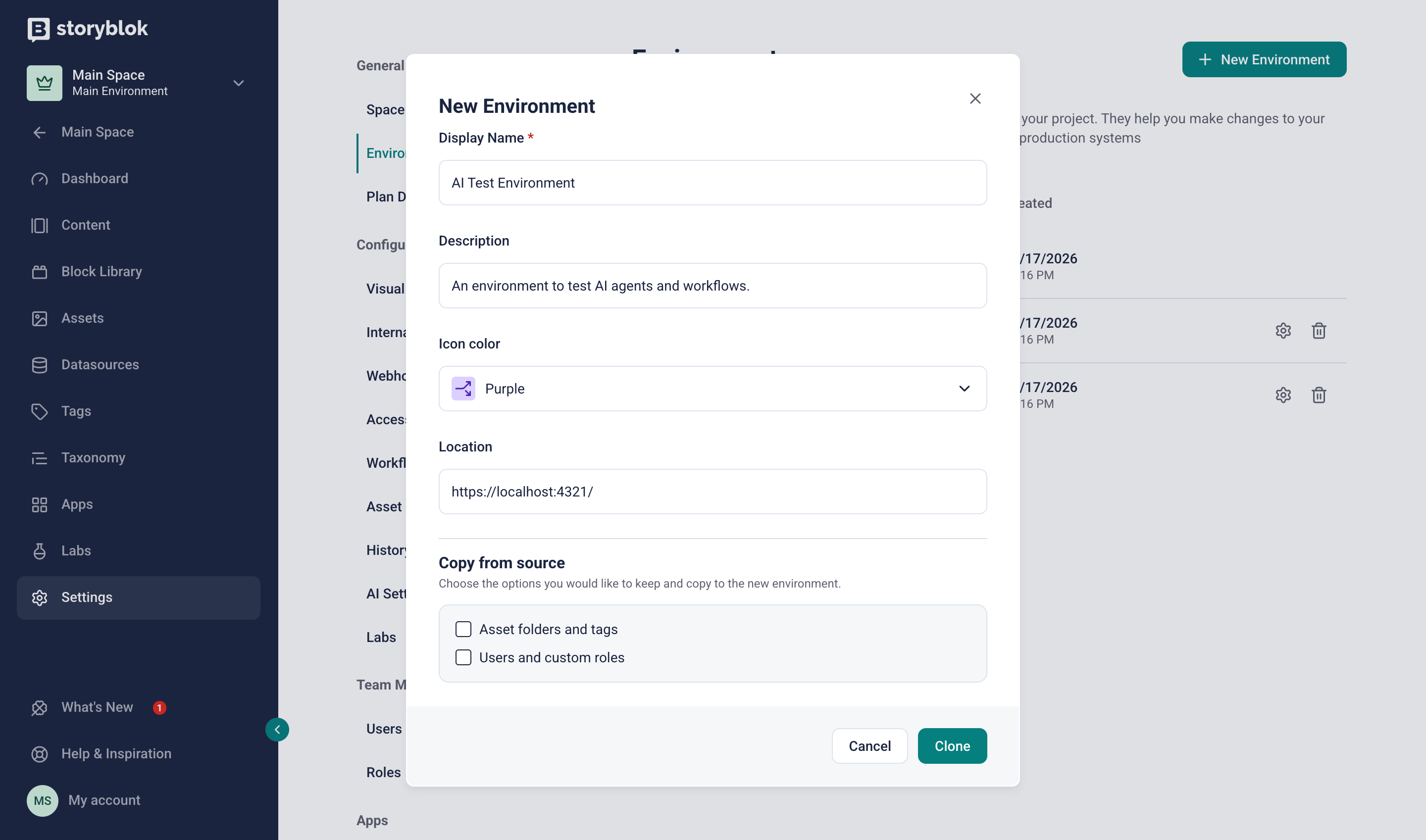Select the Tags label icon

(x=39, y=411)
